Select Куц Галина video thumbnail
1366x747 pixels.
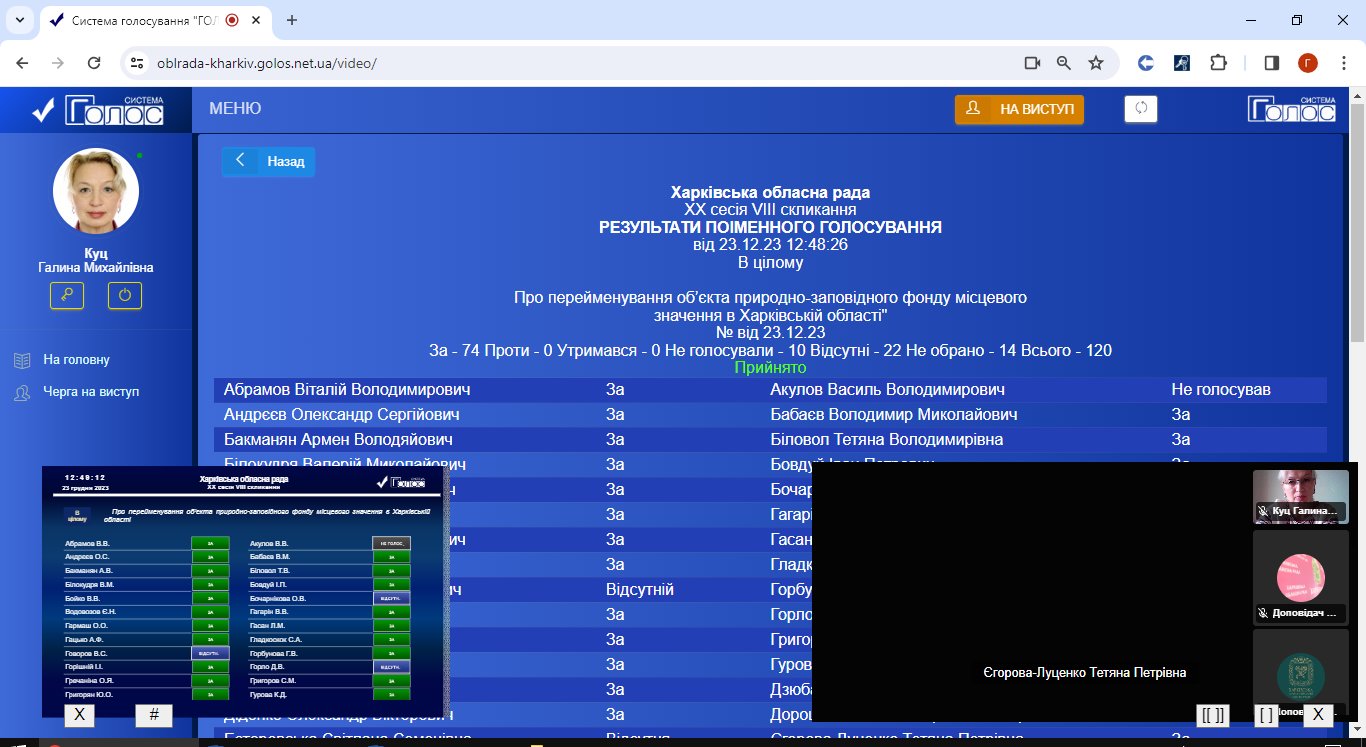[x=1300, y=496]
